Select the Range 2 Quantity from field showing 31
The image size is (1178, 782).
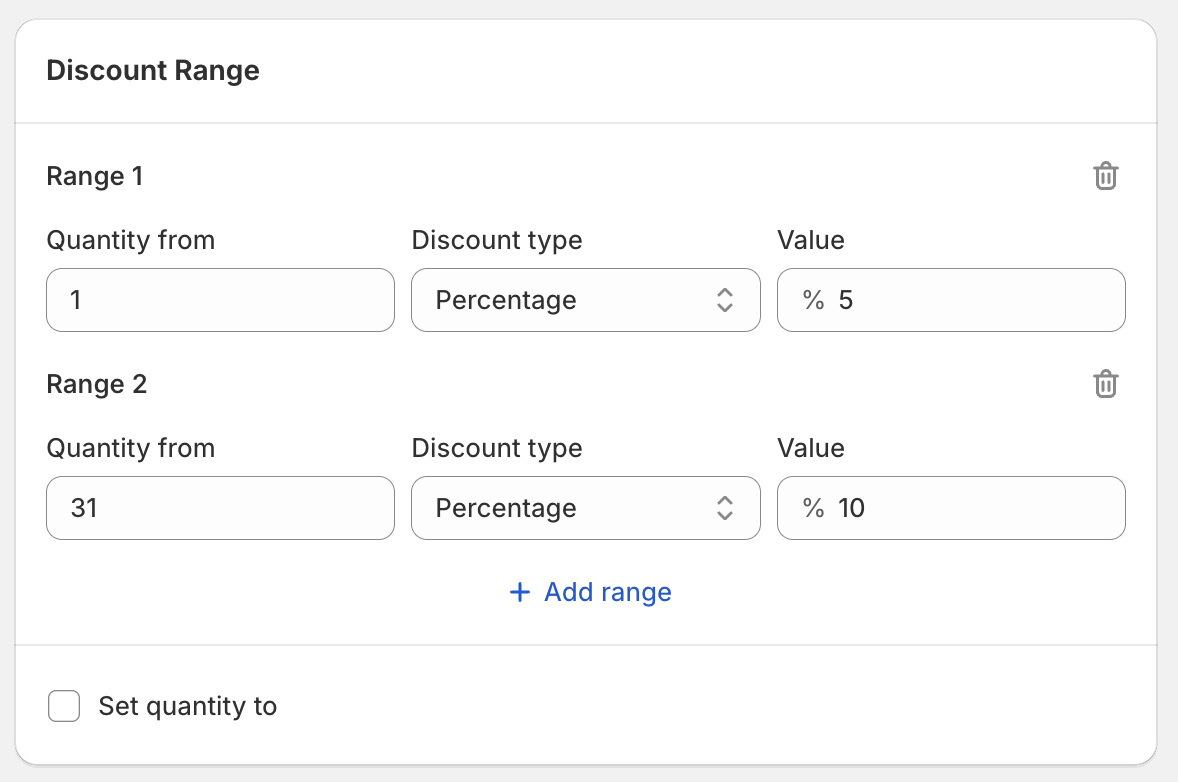pyautogui.click(x=220, y=508)
